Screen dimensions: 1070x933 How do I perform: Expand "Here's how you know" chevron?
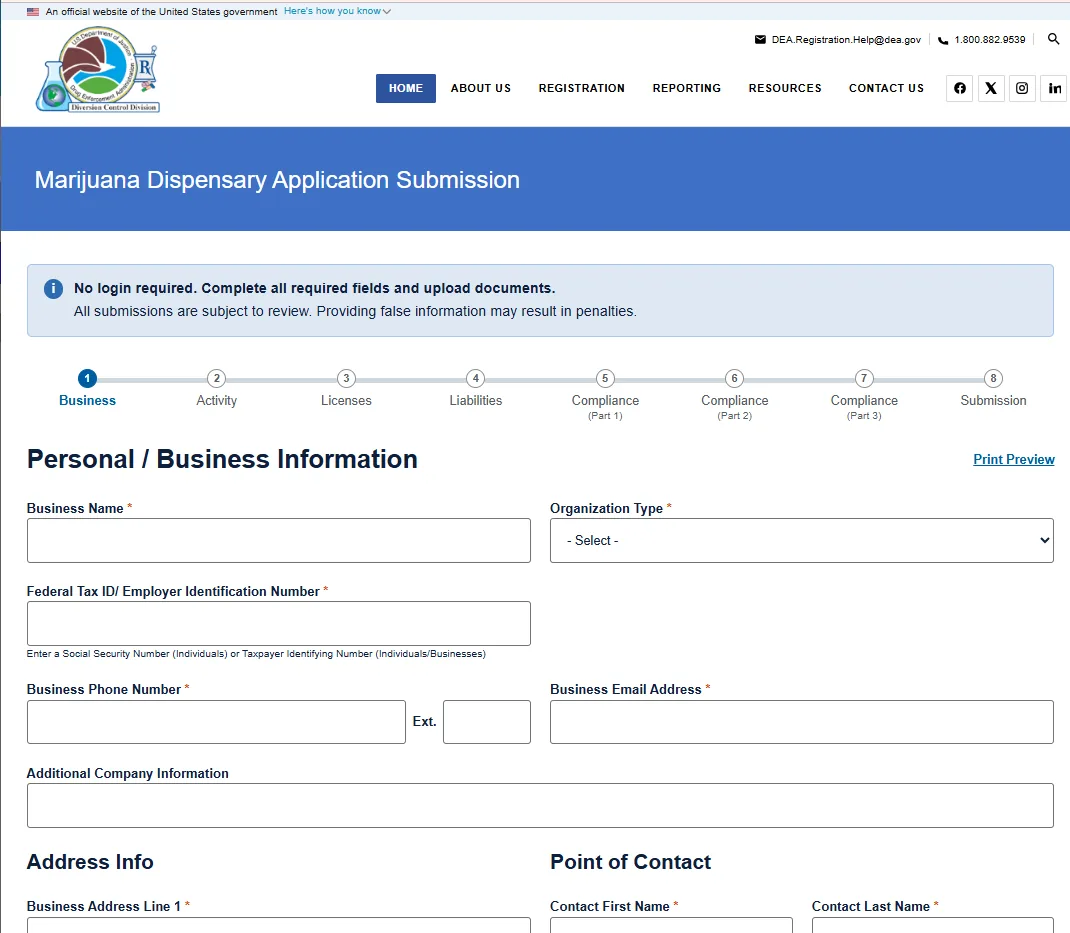pos(386,12)
